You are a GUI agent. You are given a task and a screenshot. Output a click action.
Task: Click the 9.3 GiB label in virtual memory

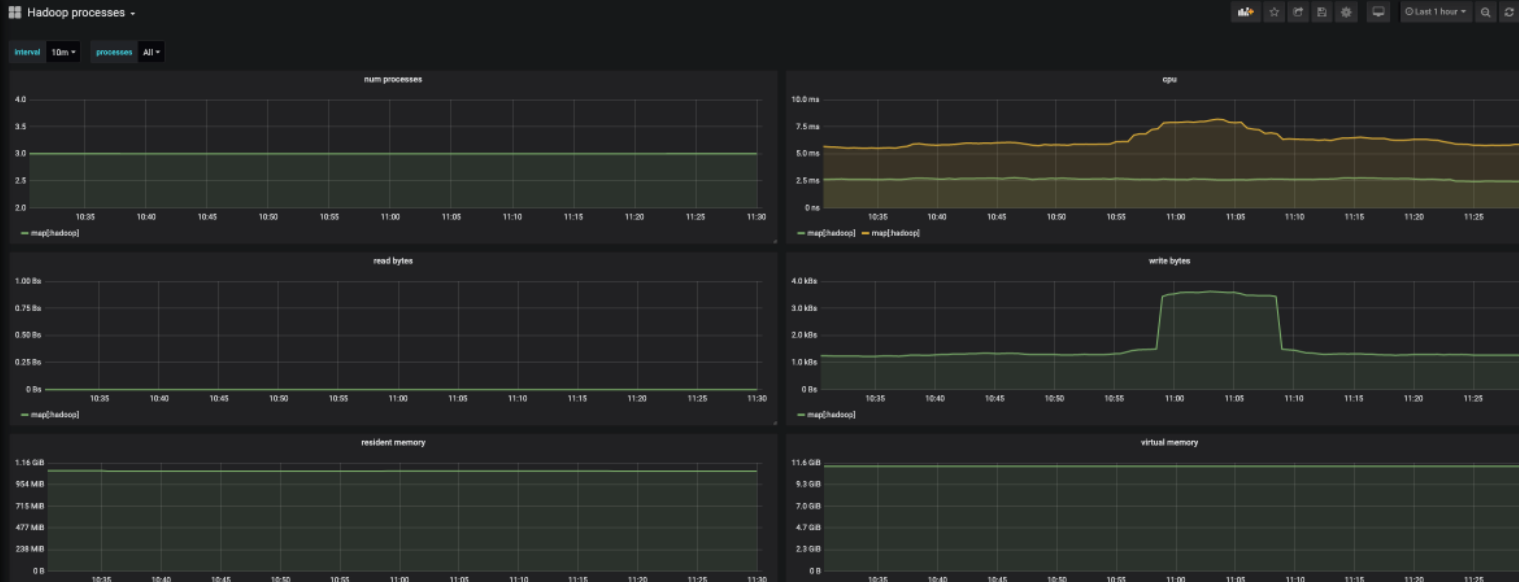(x=808, y=484)
